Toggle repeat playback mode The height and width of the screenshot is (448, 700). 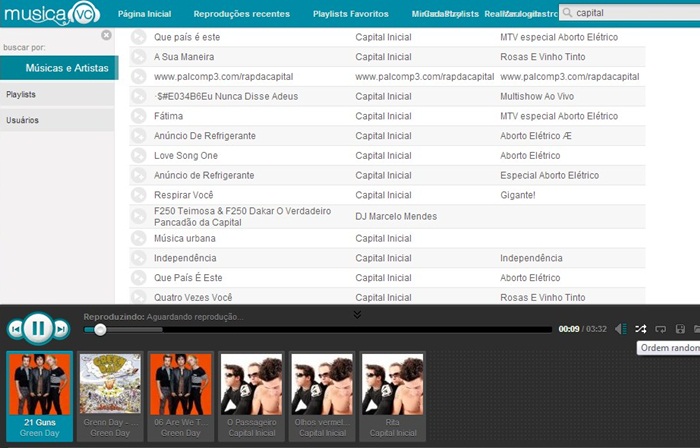click(660, 329)
